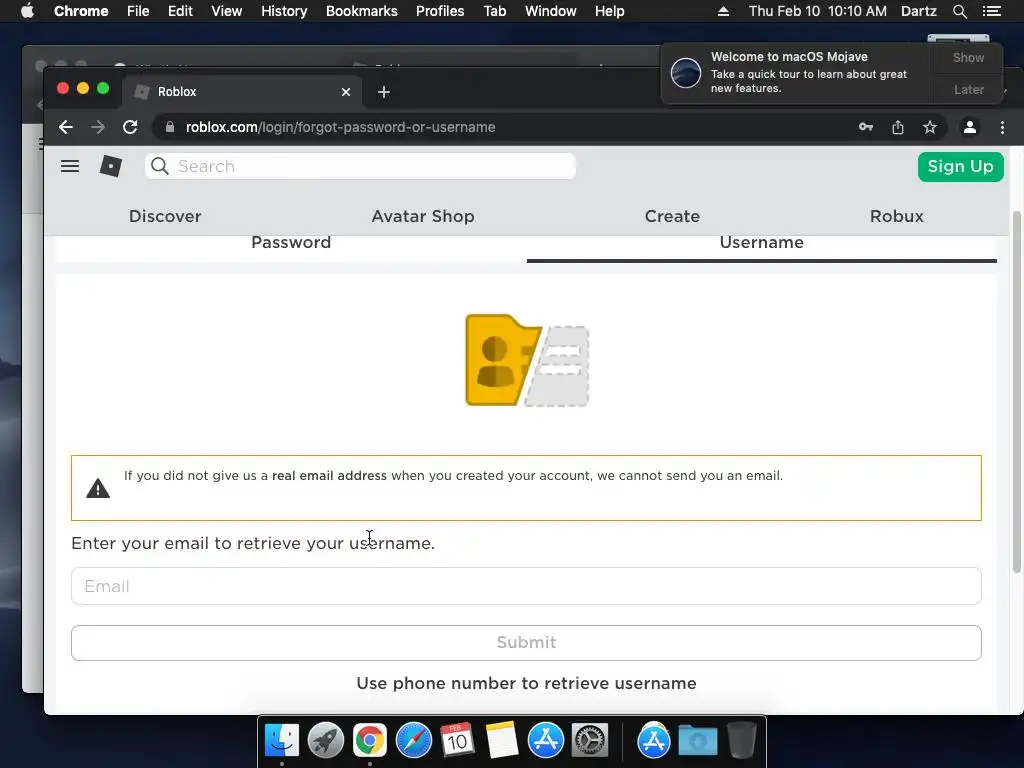Click the Spotlight search icon in menu bar
1024x768 pixels.
pos(959,11)
